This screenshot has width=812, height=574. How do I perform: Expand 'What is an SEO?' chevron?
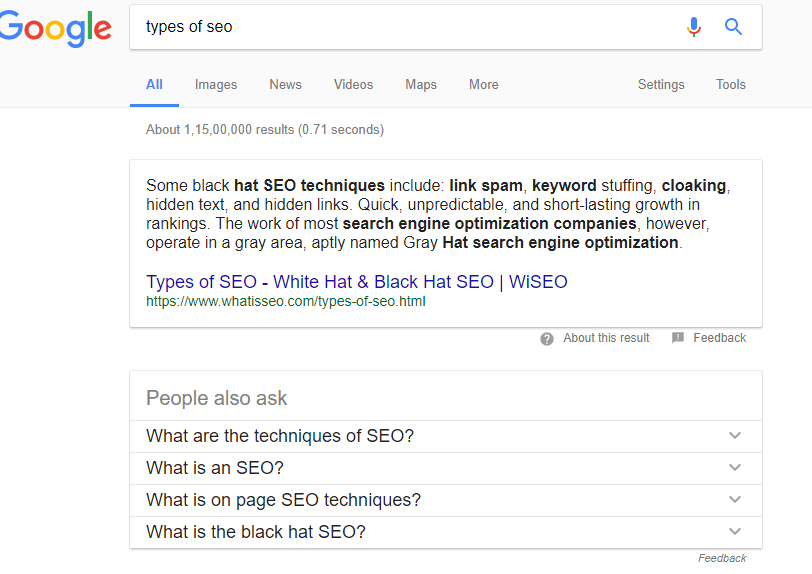coord(735,468)
